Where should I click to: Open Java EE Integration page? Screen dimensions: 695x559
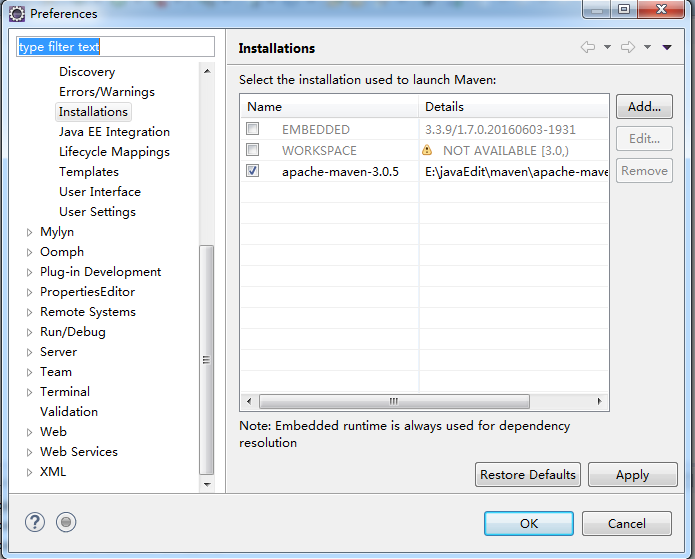click(114, 132)
